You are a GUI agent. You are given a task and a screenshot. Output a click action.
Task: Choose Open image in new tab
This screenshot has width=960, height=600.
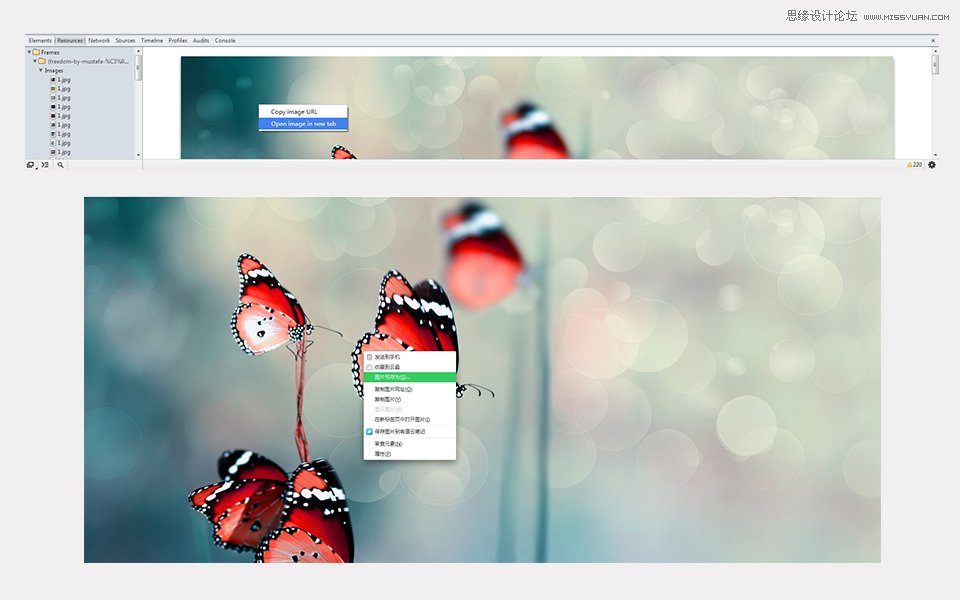tap(303, 124)
